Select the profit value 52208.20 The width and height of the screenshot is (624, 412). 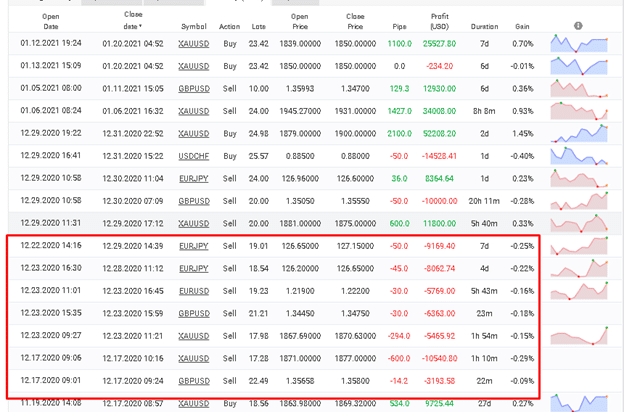click(439, 134)
